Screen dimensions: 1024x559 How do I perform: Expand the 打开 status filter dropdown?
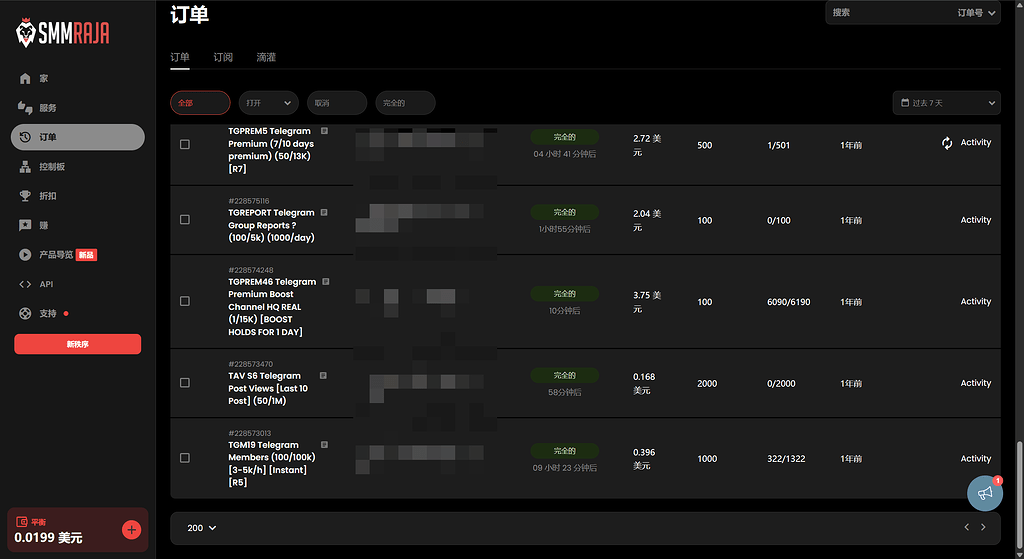[268, 103]
